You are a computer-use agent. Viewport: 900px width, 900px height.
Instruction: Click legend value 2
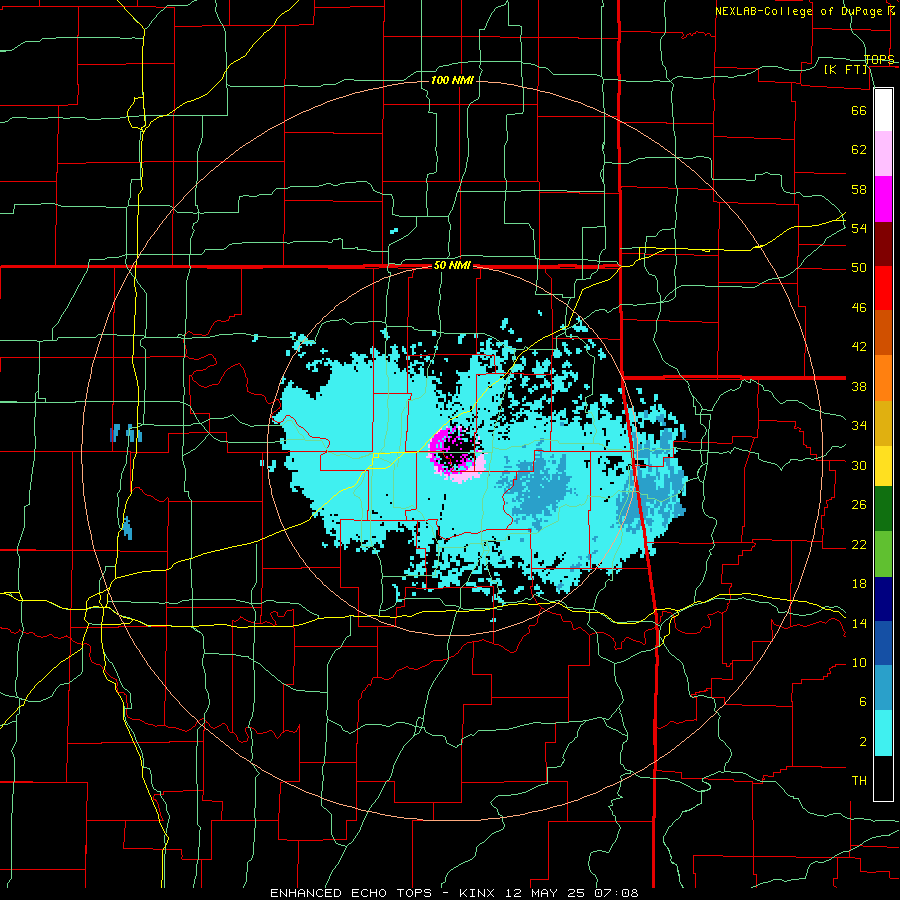coord(862,742)
